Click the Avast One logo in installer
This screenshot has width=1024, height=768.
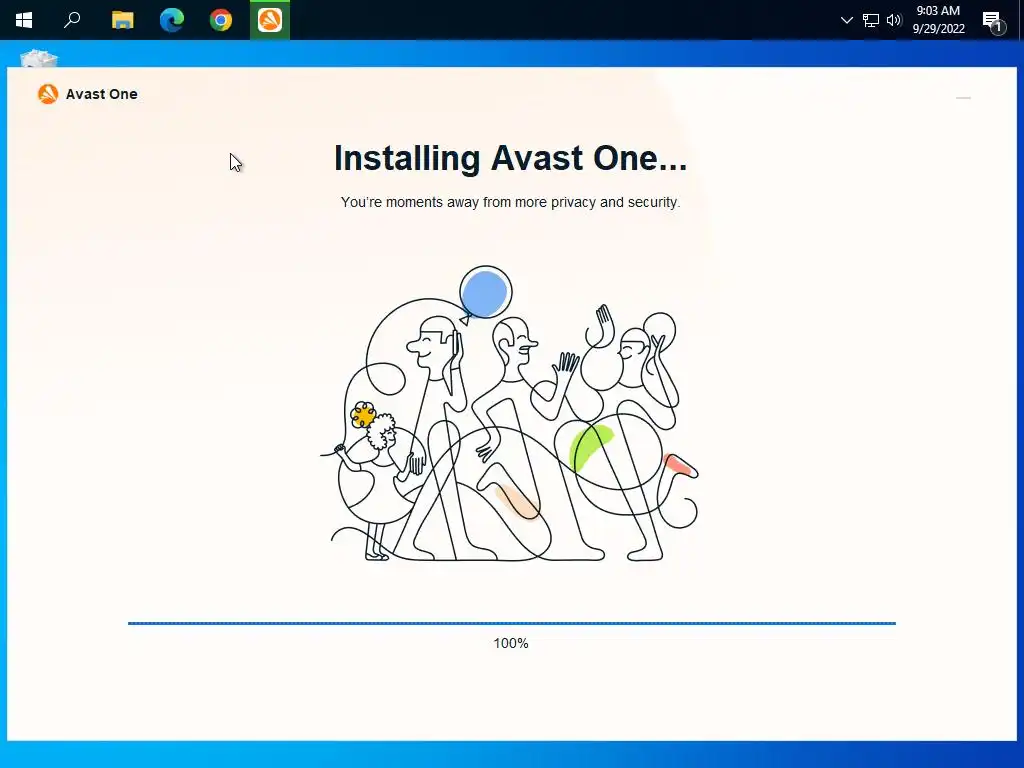48,94
